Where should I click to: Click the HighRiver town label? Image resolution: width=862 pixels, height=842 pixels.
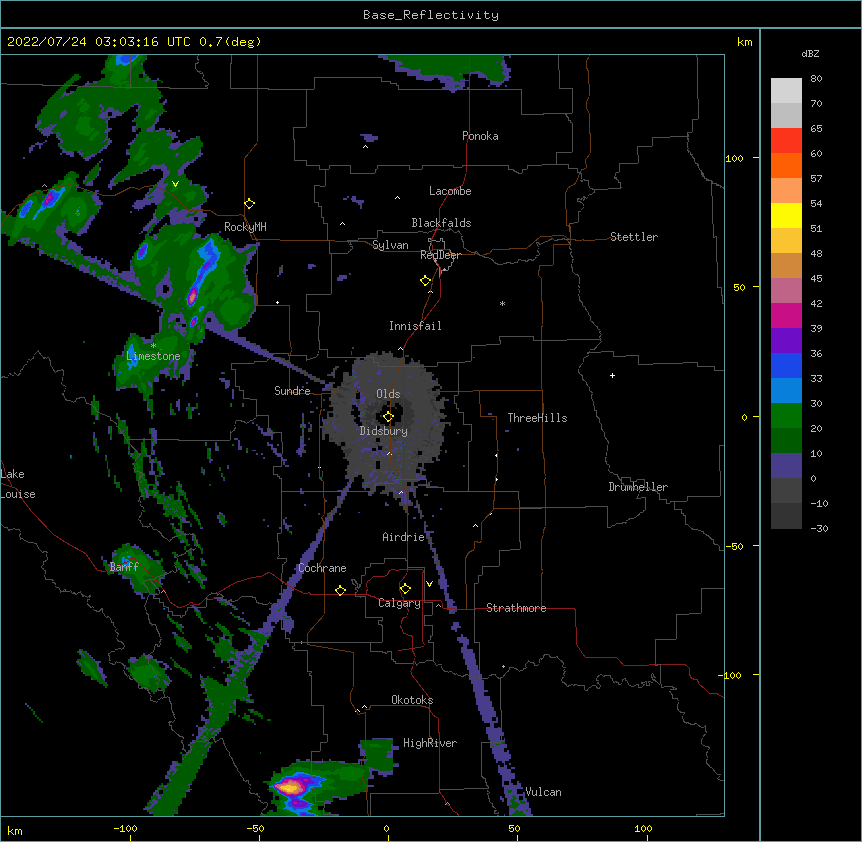click(430, 743)
